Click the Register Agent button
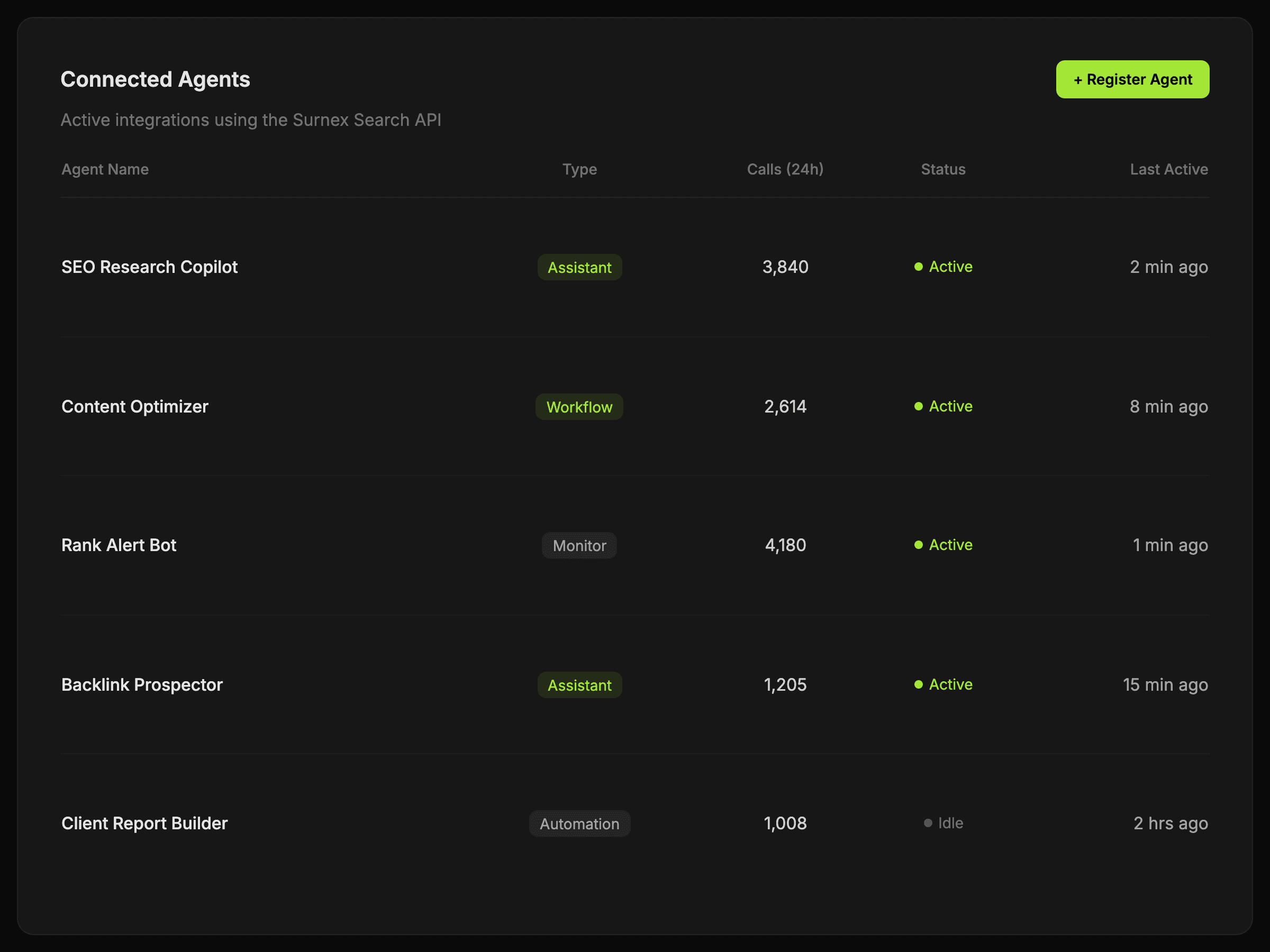Image resolution: width=1270 pixels, height=952 pixels. 1132,79
